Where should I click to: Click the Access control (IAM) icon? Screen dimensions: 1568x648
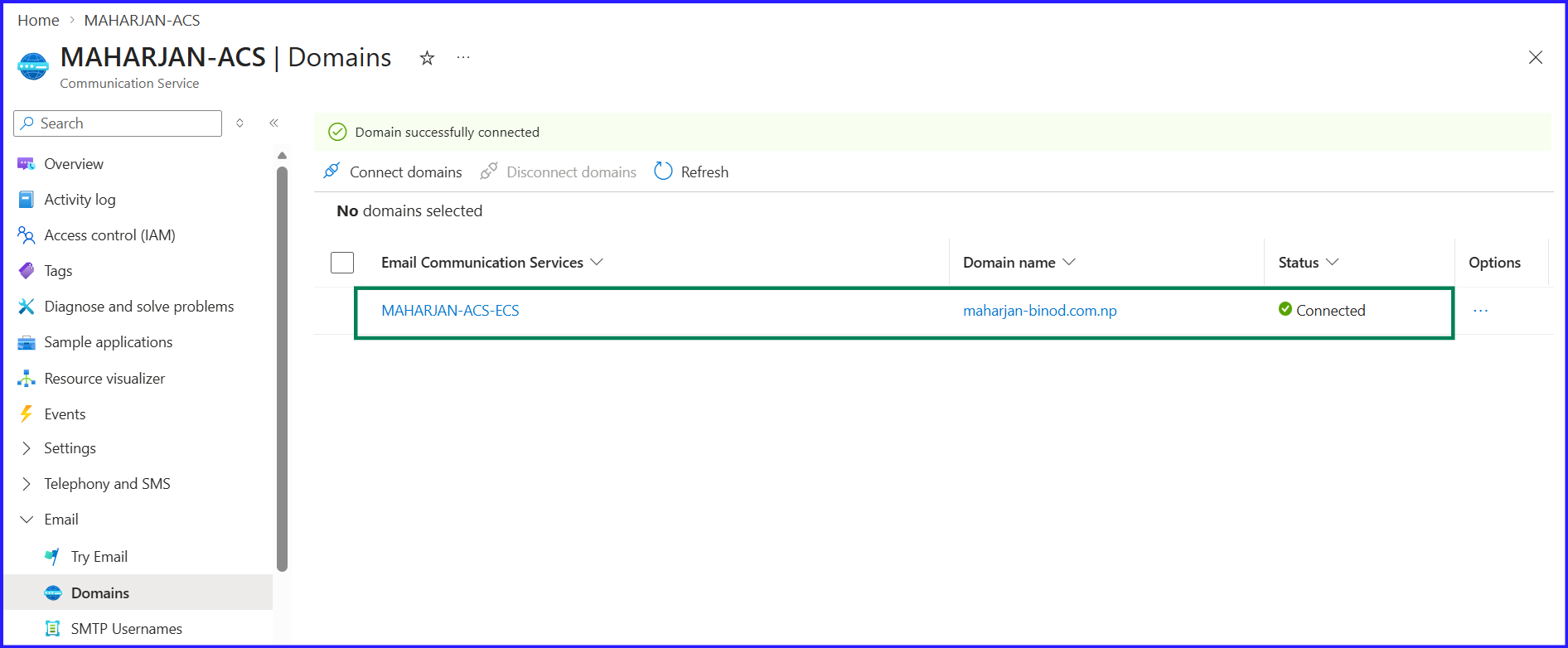27,235
